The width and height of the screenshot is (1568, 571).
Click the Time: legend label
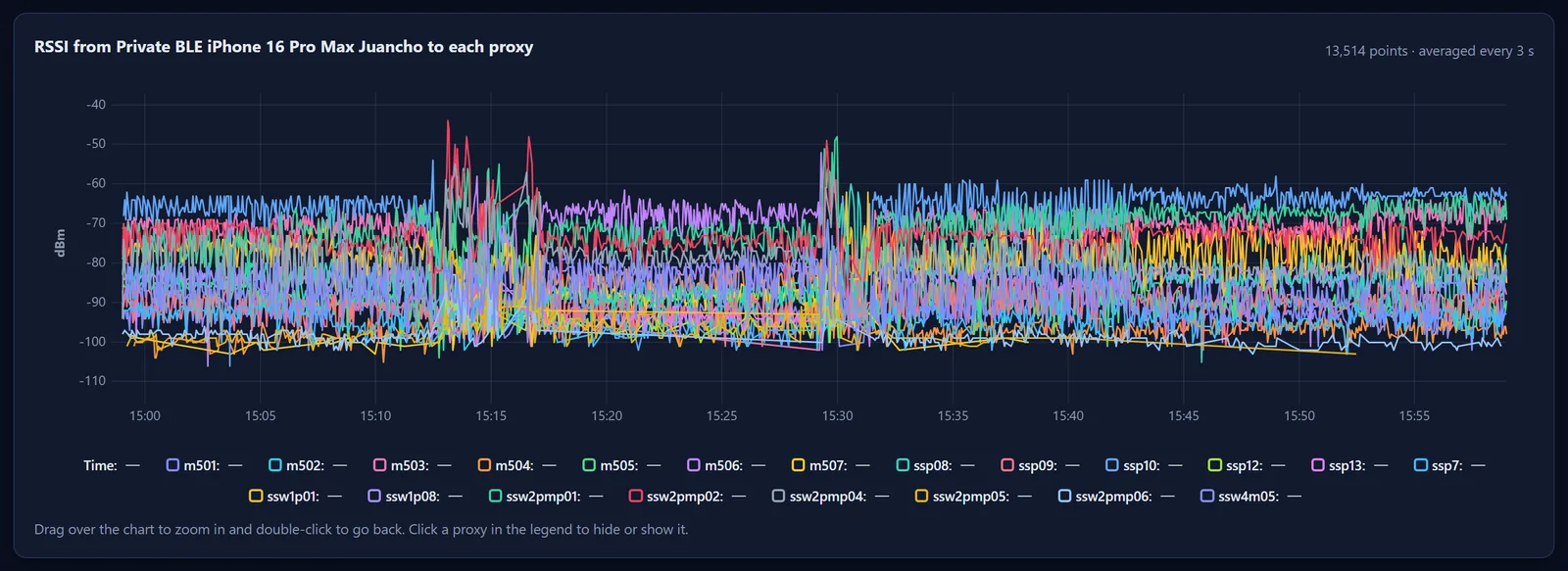tap(100, 465)
